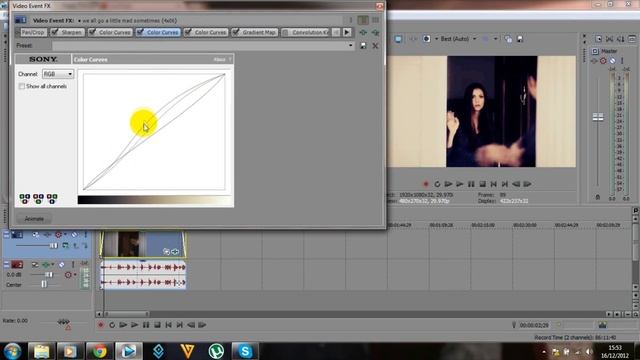Delete the preset with the red X
Screen dimensions: 640x360
(x=375, y=46)
